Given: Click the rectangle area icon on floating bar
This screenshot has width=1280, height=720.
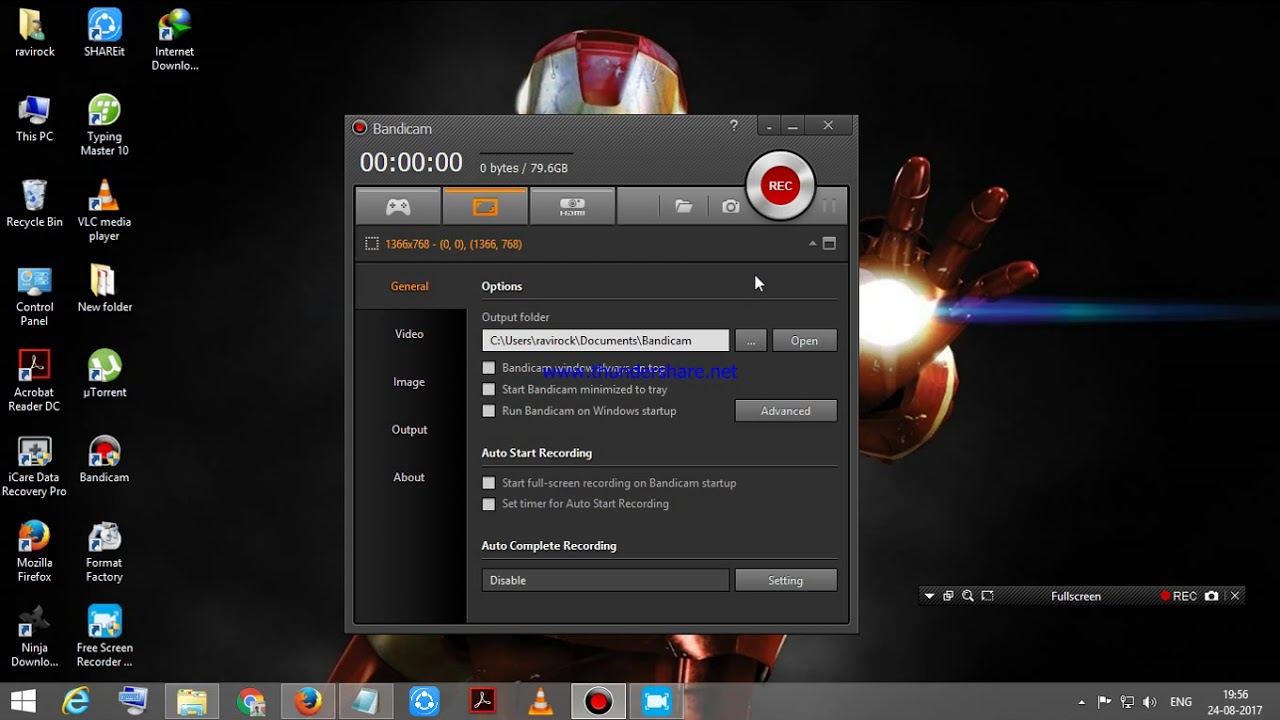Looking at the screenshot, I should tap(987, 596).
